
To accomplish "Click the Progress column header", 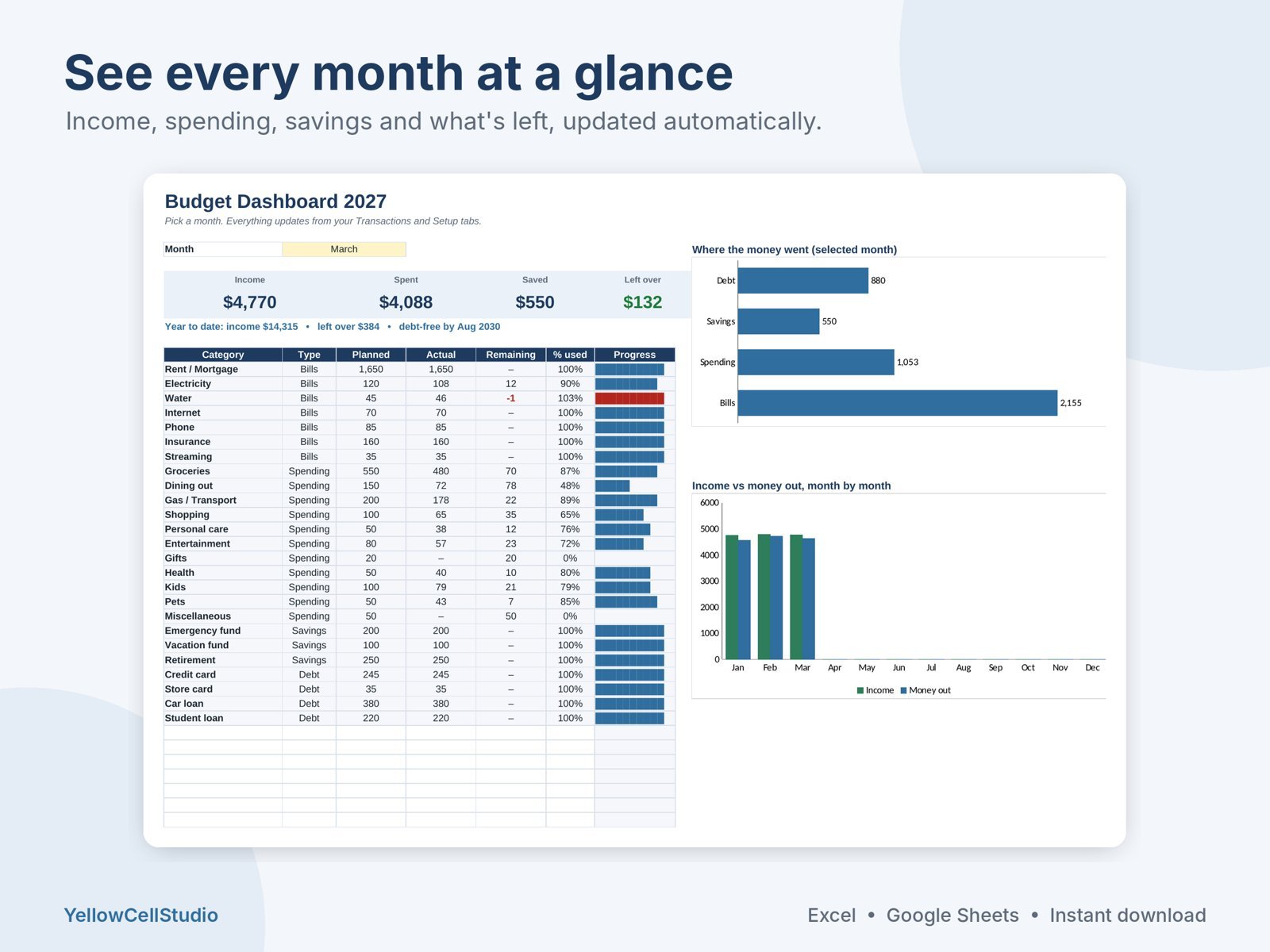I will tap(635, 355).
